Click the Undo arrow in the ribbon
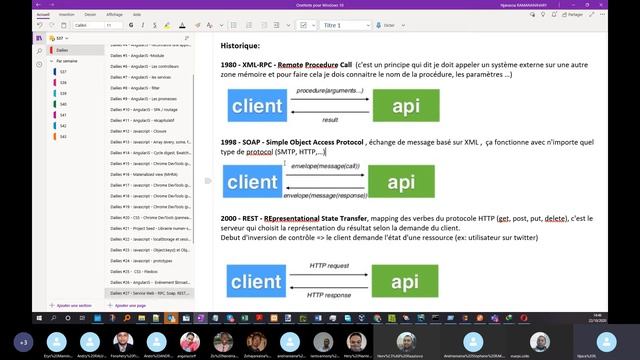Viewport: 640px width, 360px height. [x=40, y=25]
